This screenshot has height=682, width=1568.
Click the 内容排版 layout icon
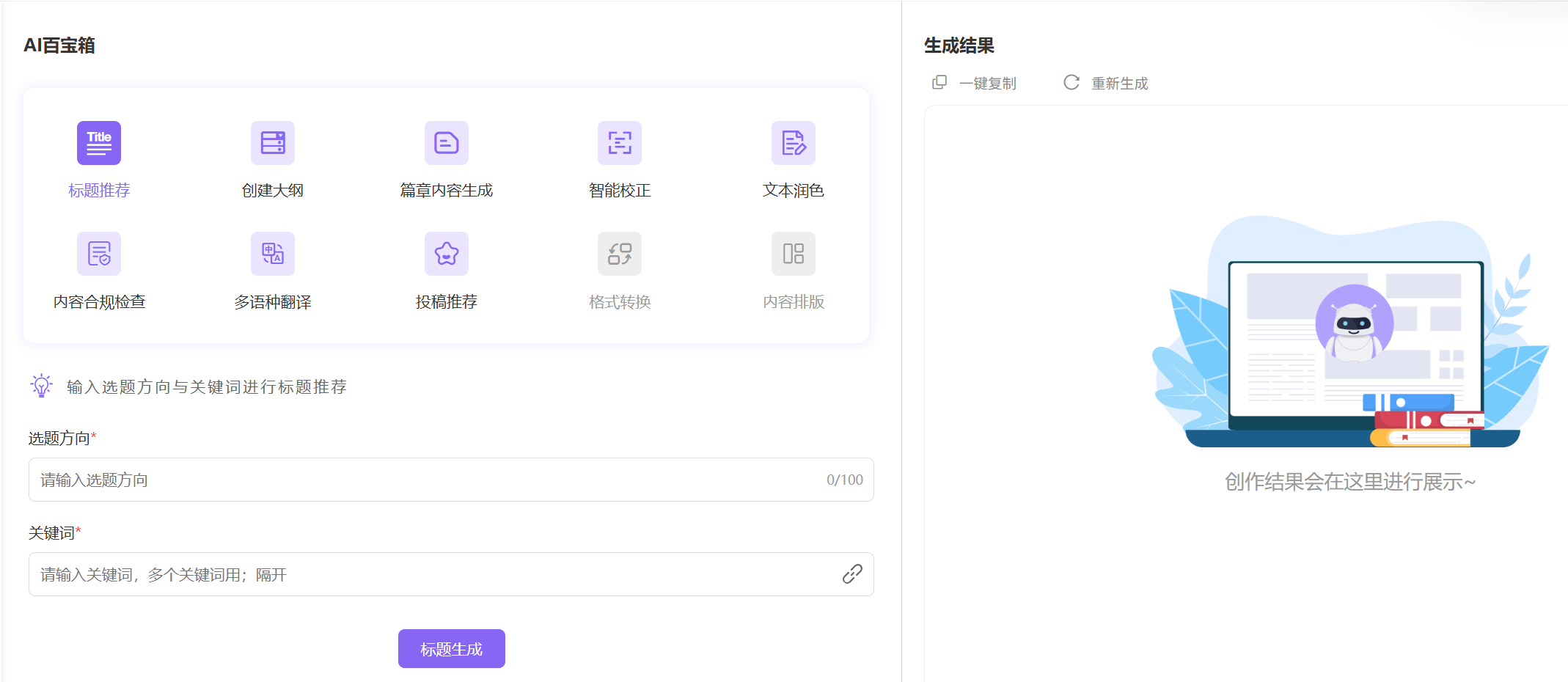(x=793, y=254)
